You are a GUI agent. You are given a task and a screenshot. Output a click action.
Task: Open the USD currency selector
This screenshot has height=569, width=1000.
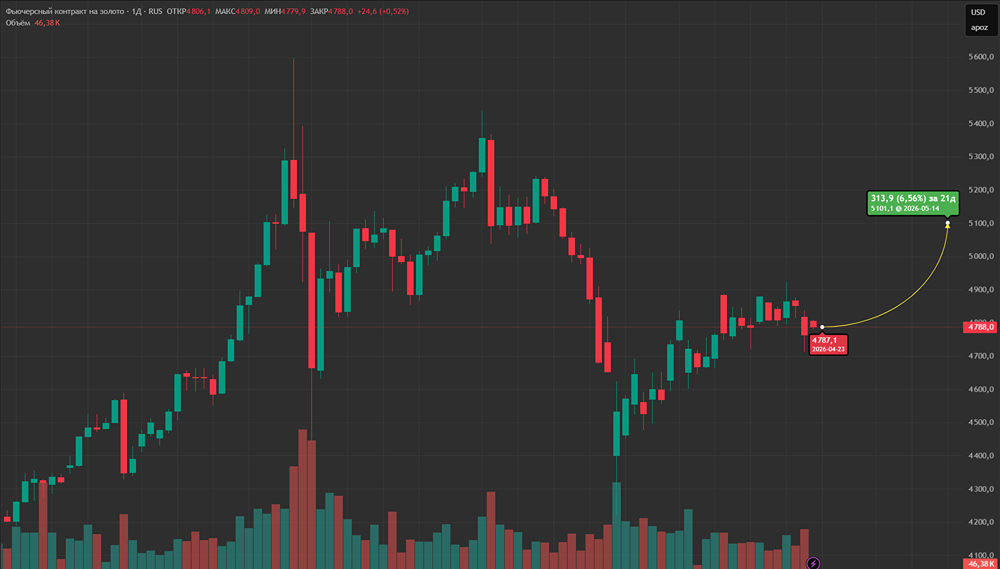click(x=978, y=12)
